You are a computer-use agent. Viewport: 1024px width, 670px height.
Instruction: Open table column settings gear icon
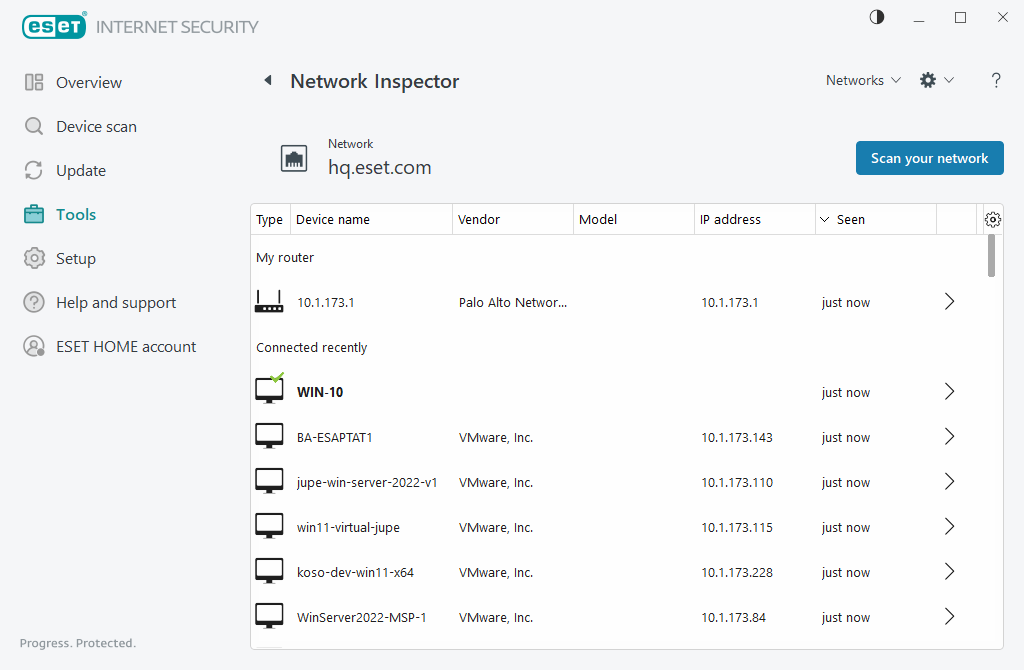point(993,219)
